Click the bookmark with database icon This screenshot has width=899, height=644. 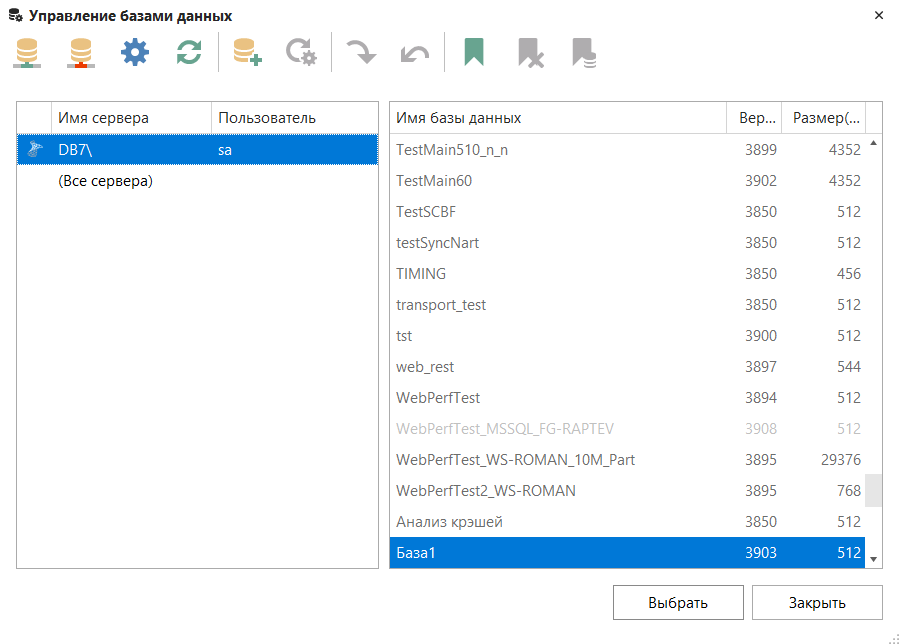tap(584, 52)
